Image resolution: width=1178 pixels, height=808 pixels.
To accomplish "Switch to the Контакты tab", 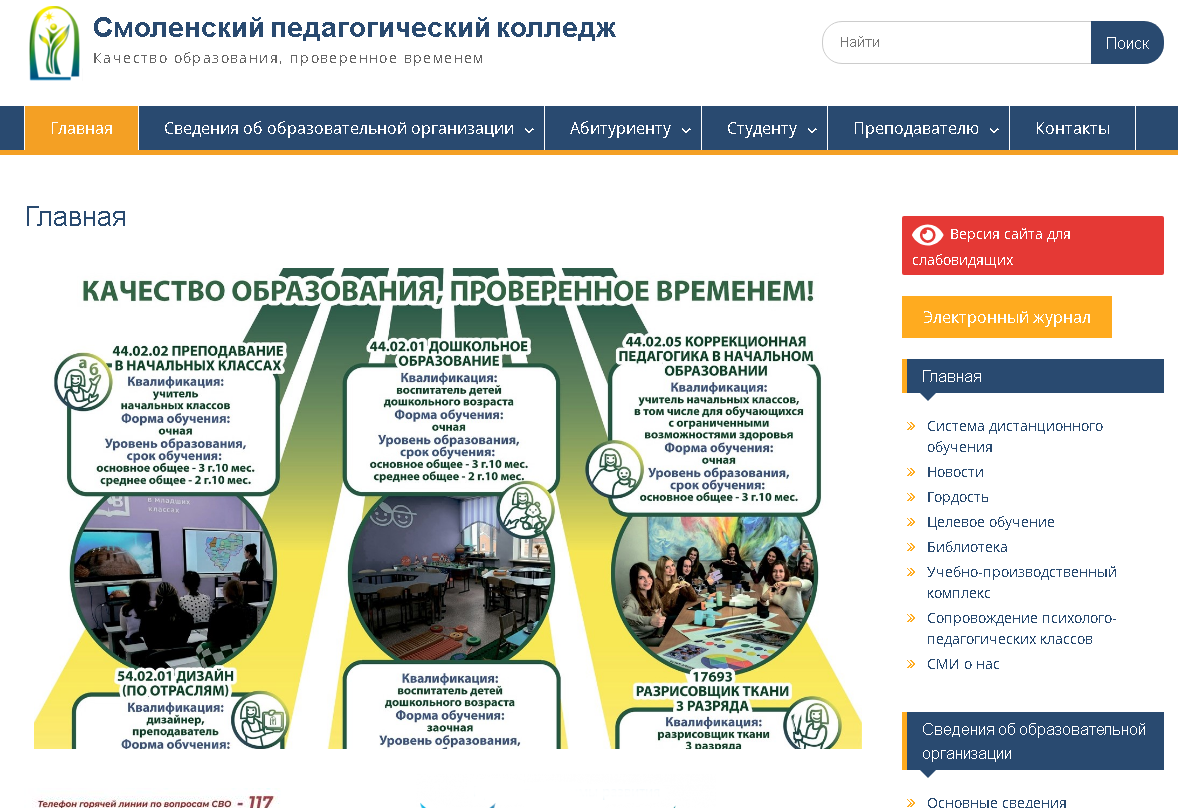I will point(1071,128).
